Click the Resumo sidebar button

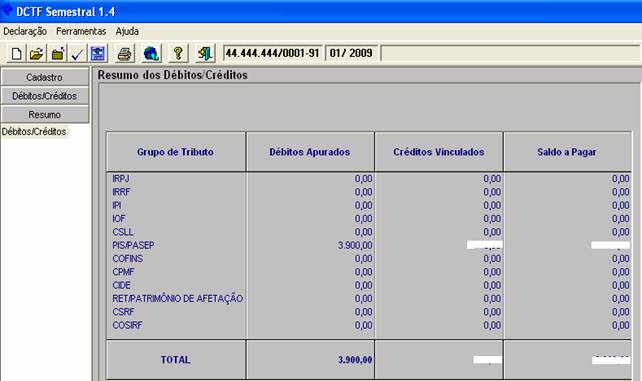[45, 115]
